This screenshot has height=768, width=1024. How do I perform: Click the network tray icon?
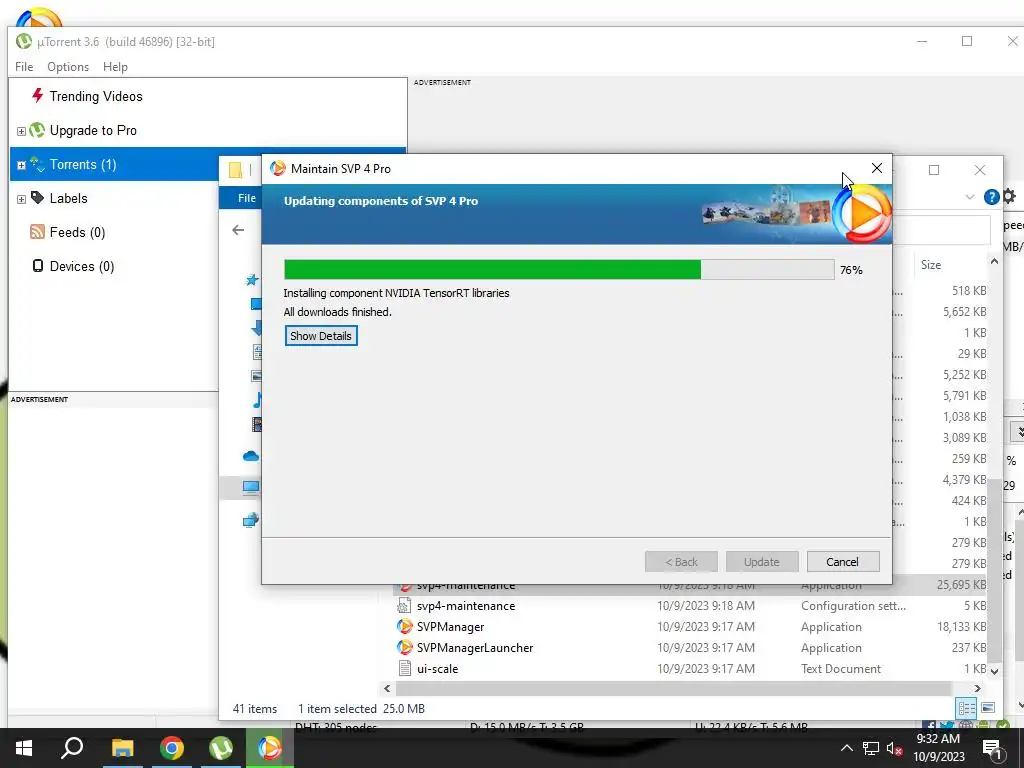tap(871, 748)
